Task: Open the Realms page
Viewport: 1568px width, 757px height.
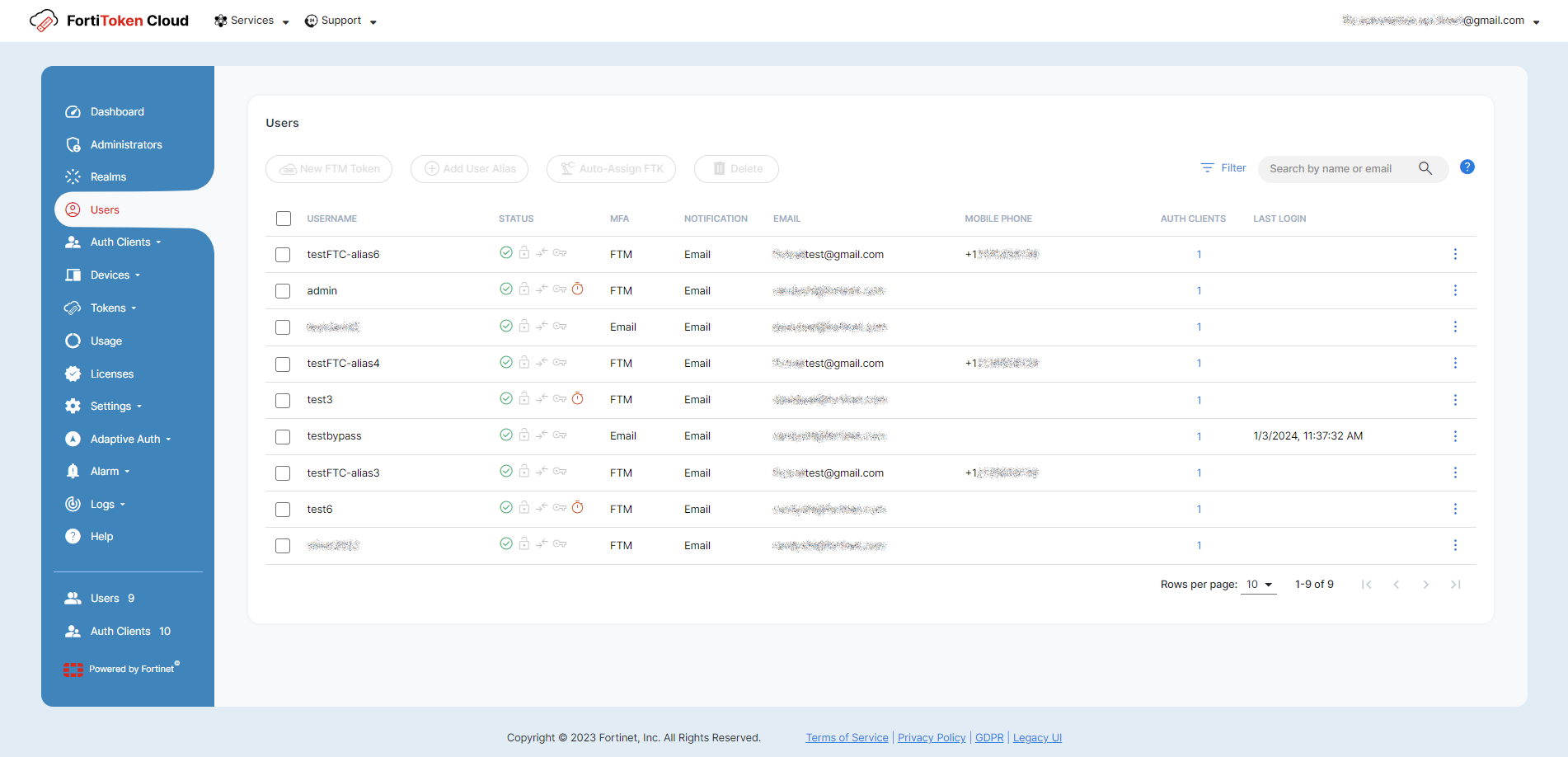Action: 107,176
